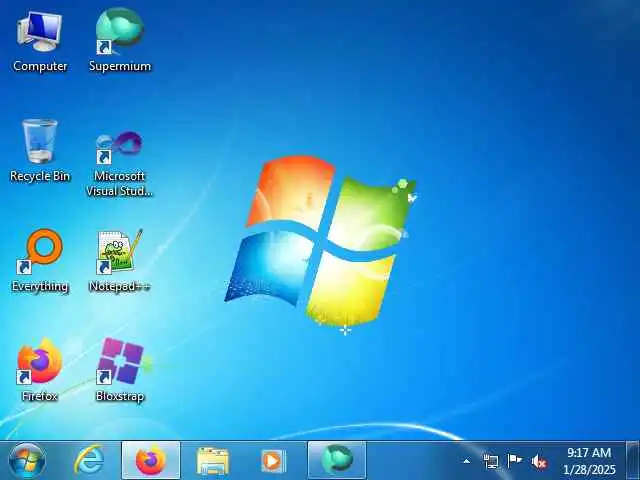640x480 pixels.
Task: Switch to Firefox on the taskbar
Action: click(x=151, y=461)
